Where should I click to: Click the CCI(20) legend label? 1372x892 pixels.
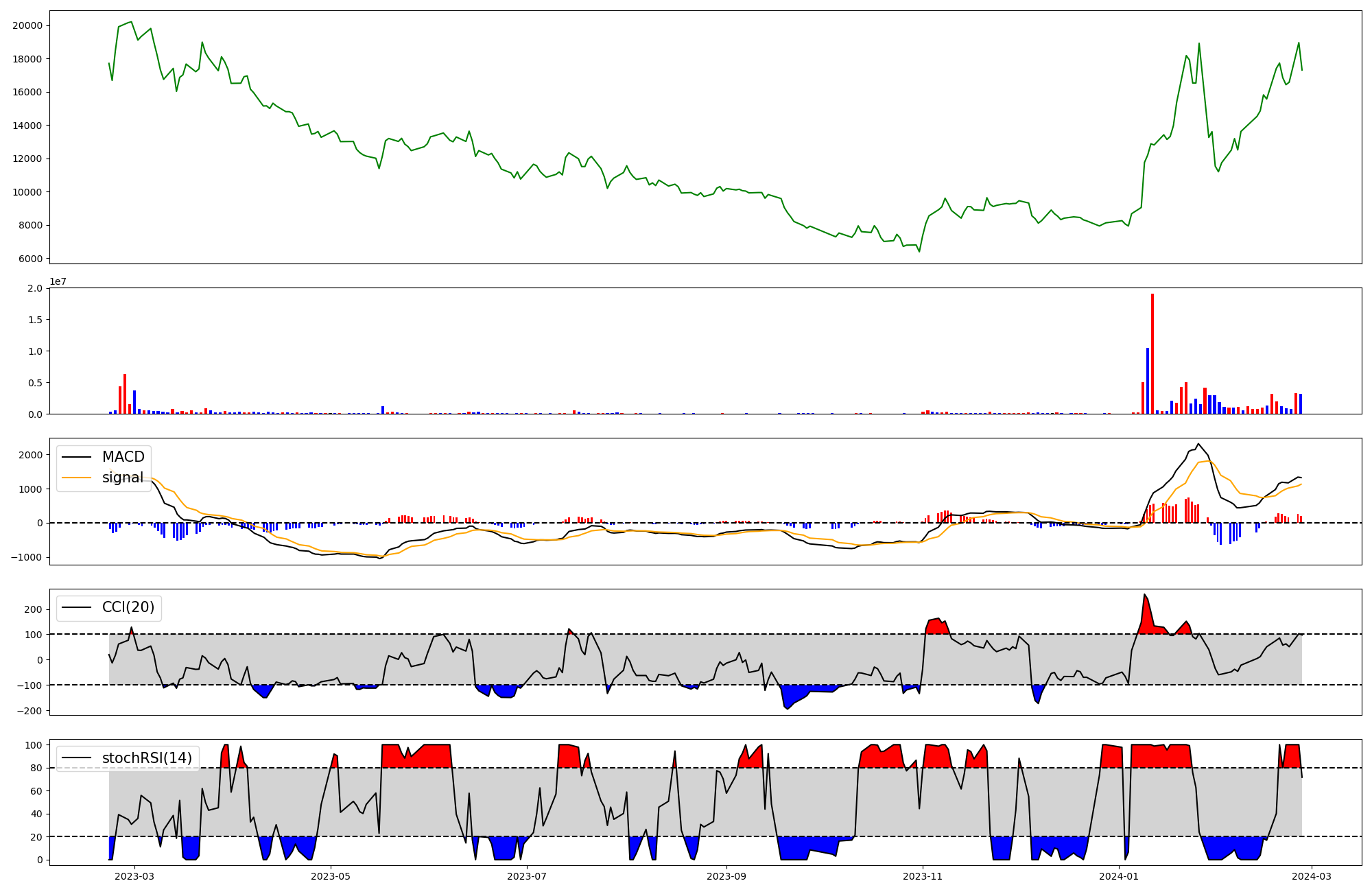128,607
